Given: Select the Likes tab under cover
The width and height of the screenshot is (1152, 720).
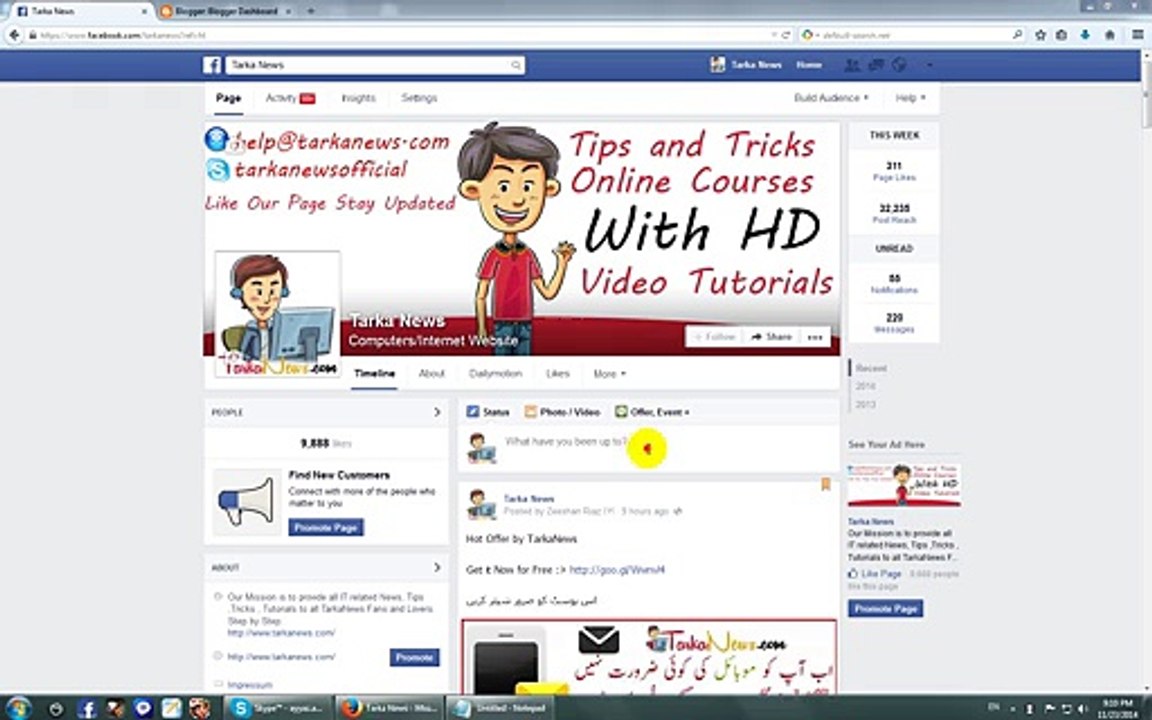Looking at the screenshot, I should click(x=558, y=374).
